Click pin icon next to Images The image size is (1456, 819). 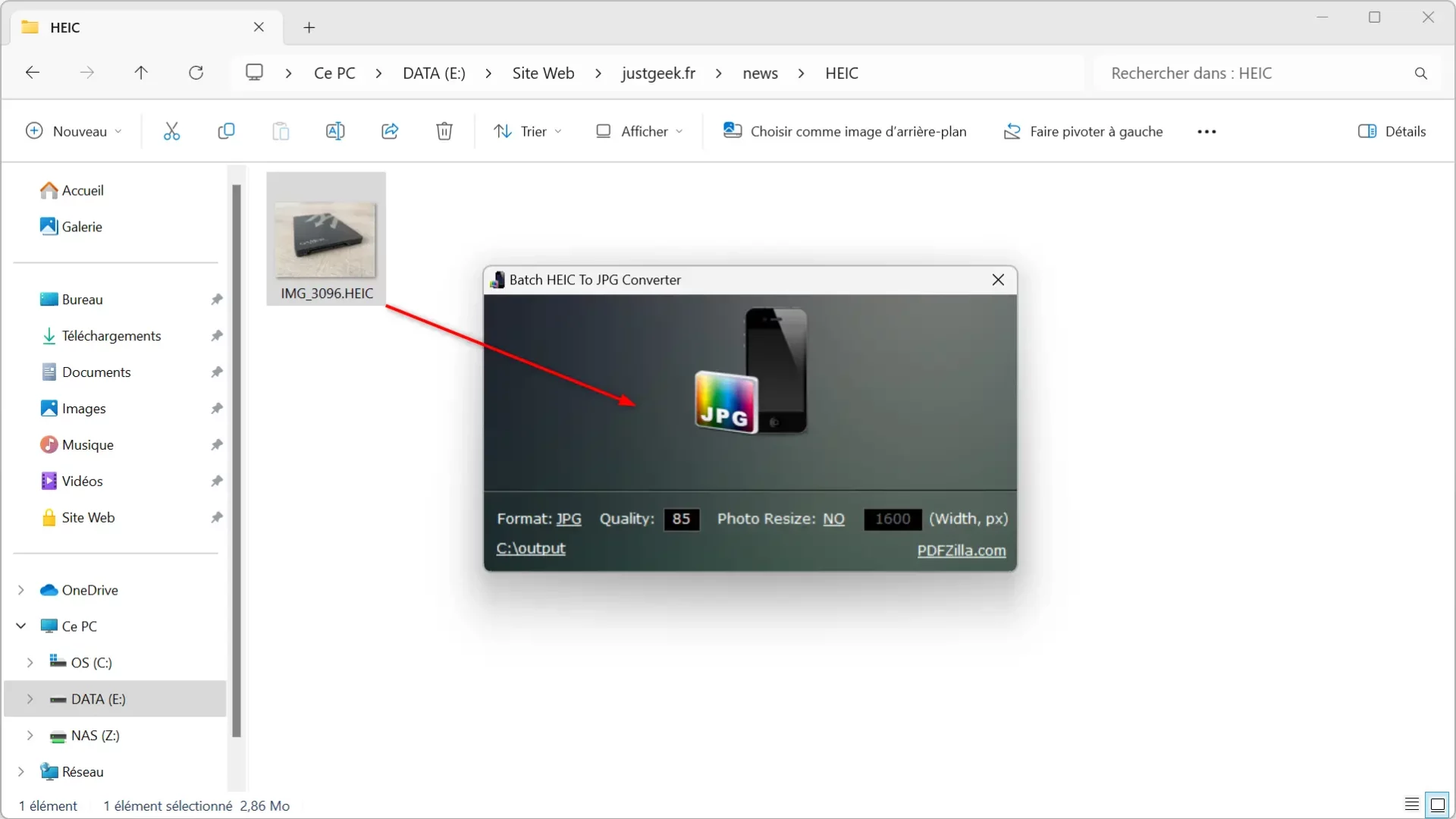[217, 409]
